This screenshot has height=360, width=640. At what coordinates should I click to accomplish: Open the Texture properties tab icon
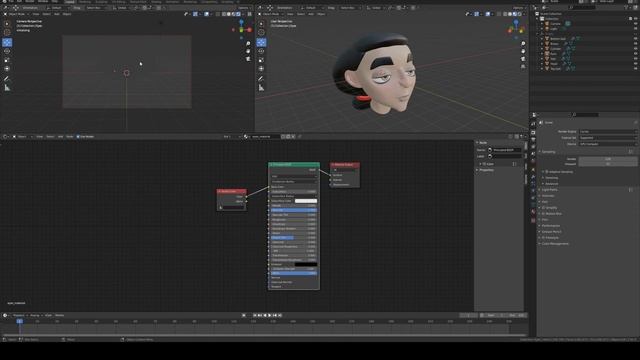533,220
